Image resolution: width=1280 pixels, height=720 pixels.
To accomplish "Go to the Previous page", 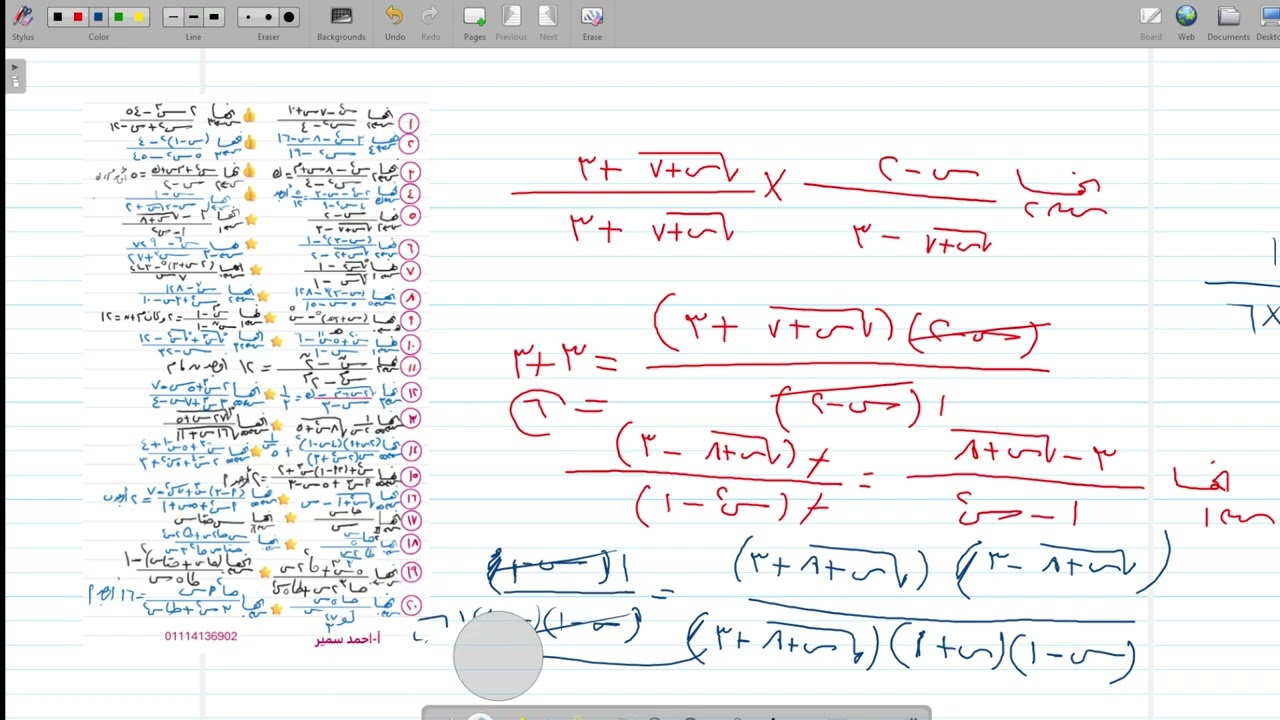I will coord(511,22).
